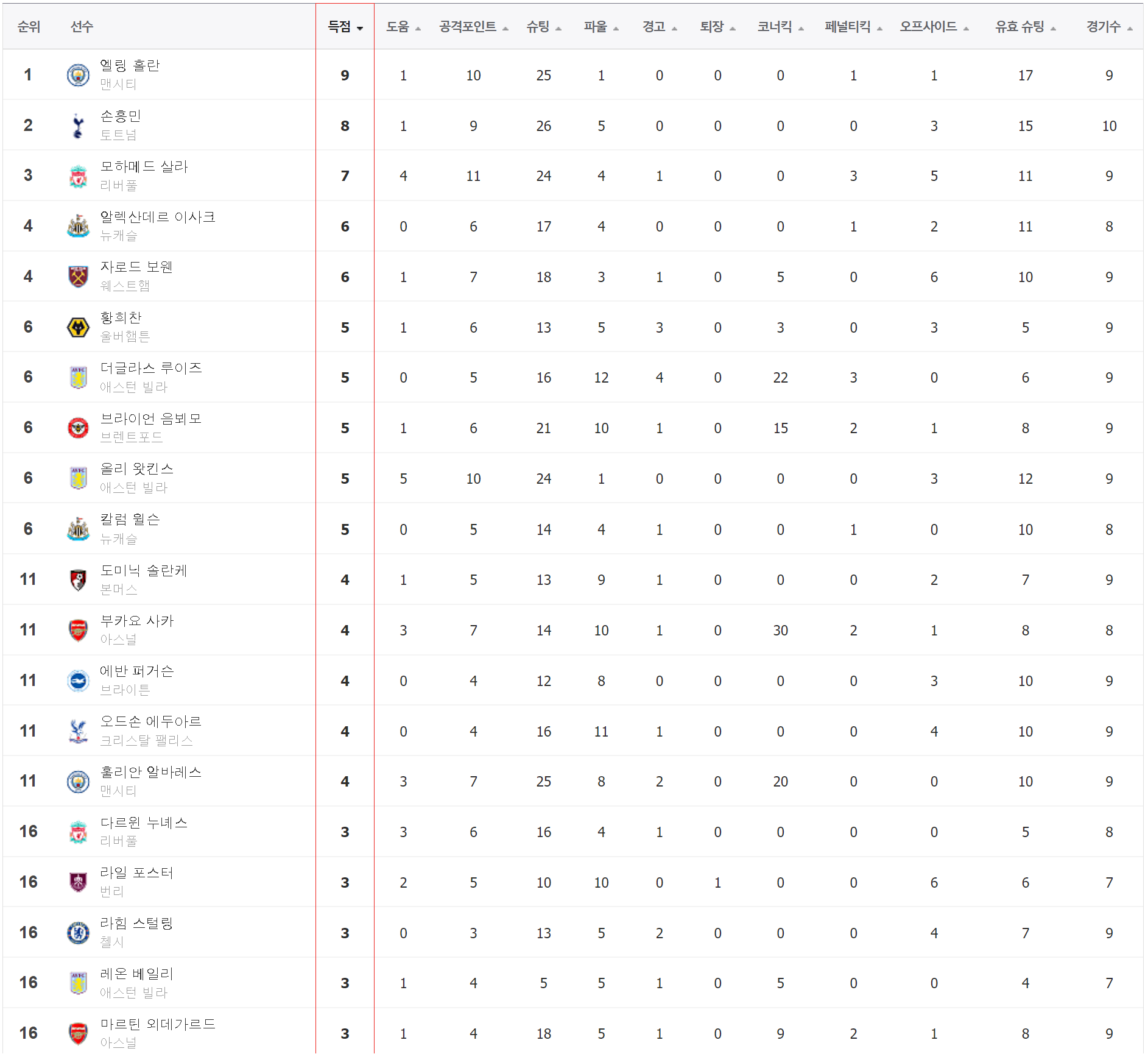1148x1054 pixels.
Task: Click team name 본머스
Action: 119,589
